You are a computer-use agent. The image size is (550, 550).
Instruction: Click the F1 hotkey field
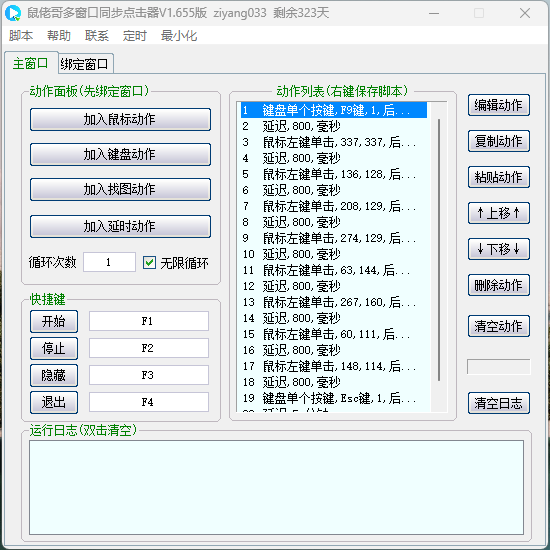coord(149,321)
